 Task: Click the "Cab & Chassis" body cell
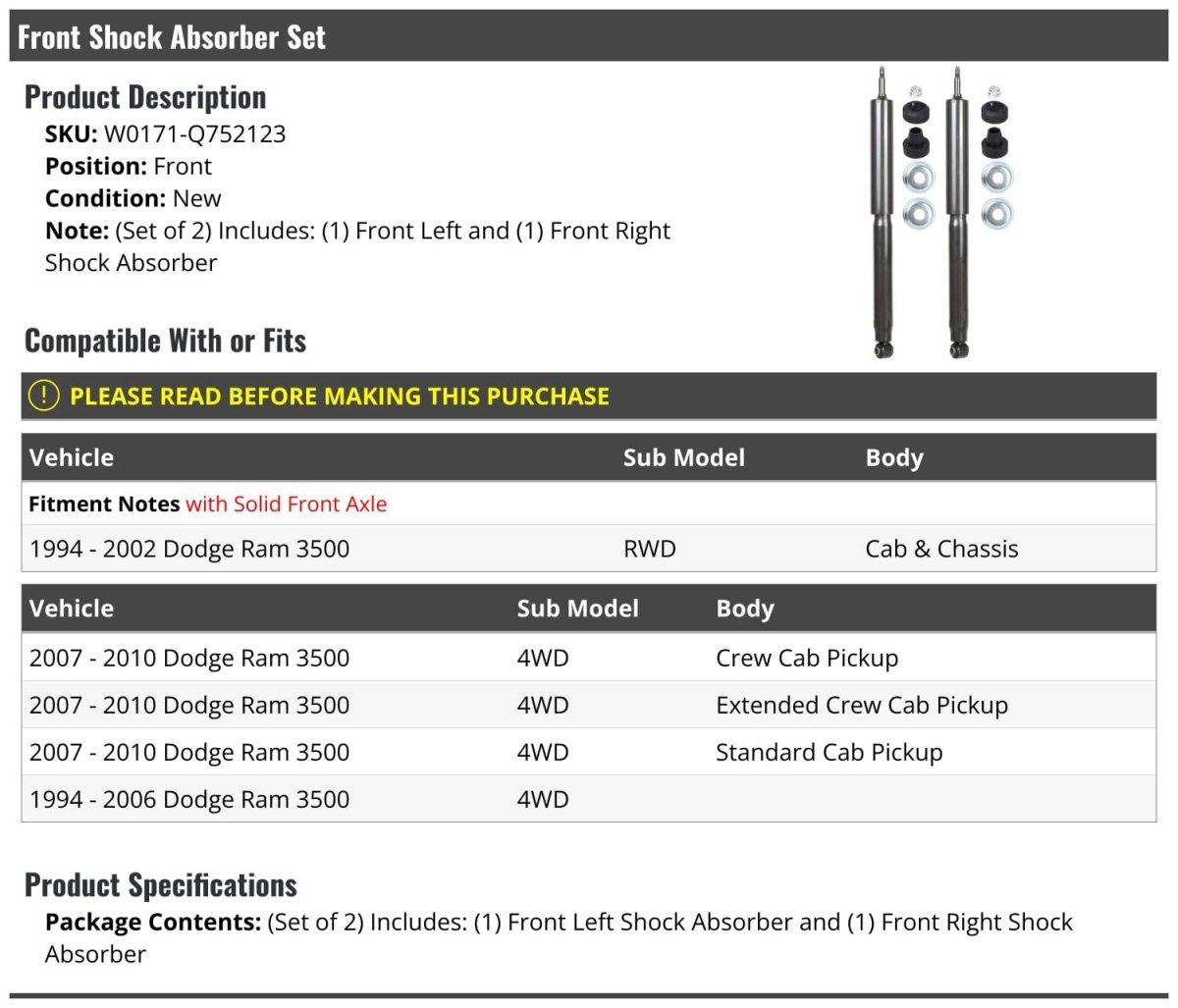coord(941,549)
